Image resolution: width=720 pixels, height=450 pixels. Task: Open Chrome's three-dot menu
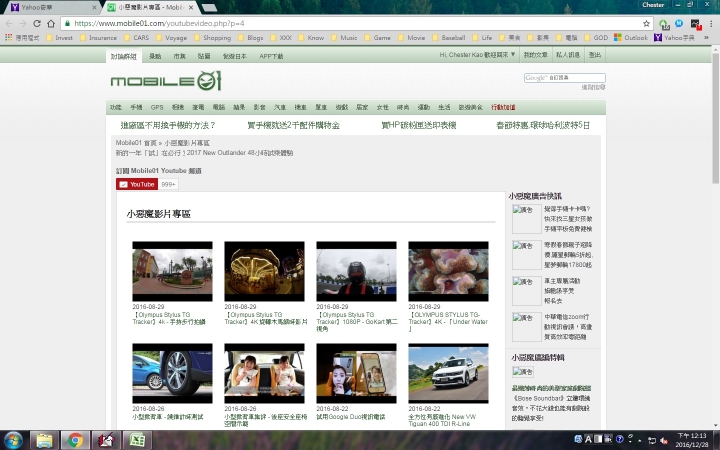coord(712,23)
